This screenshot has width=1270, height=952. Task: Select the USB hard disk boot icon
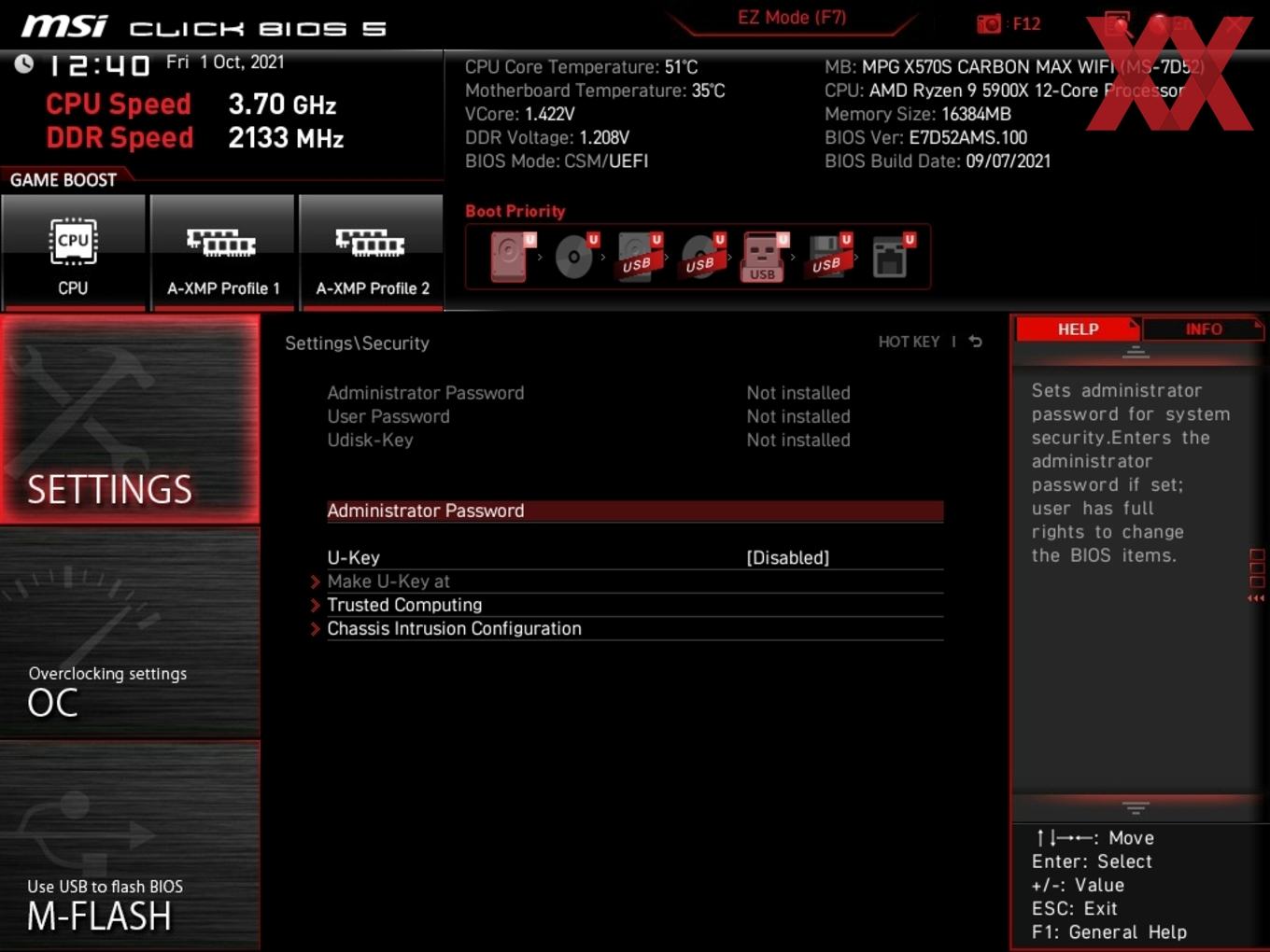pos(639,257)
